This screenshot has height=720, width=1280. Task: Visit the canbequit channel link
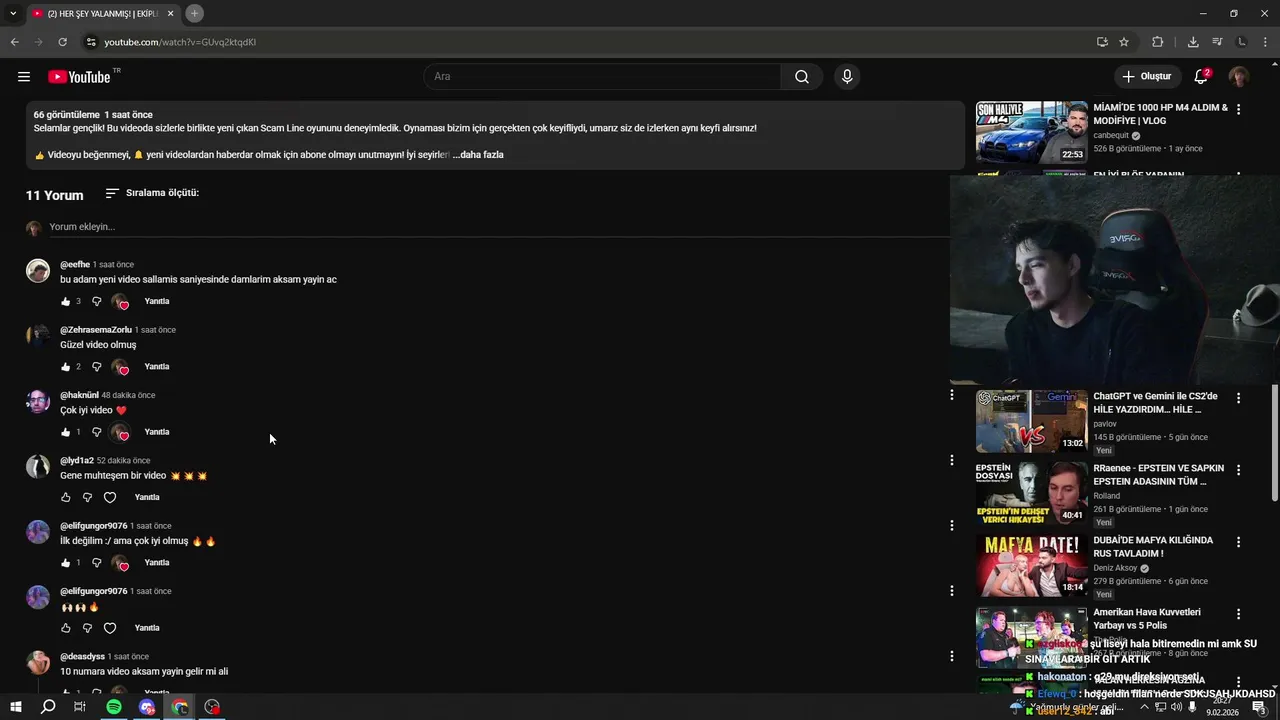click(x=1110, y=136)
